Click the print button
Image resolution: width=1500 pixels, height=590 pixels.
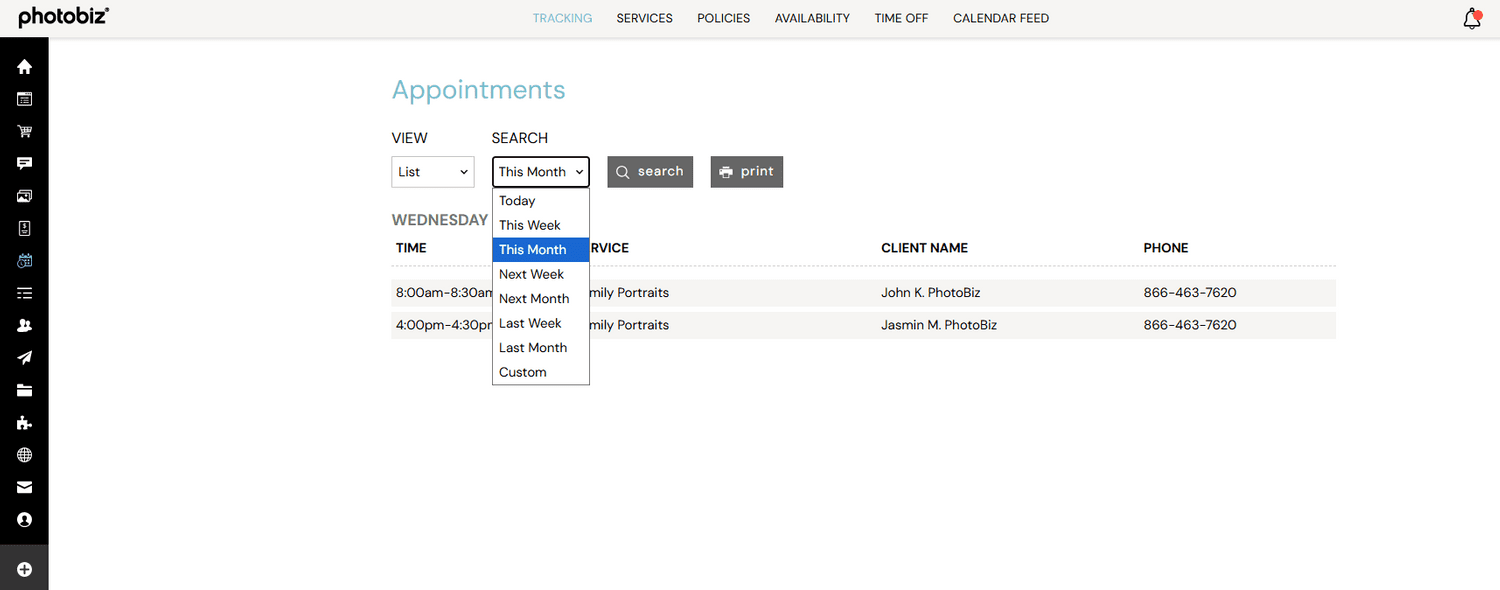(x=747, y=172)
